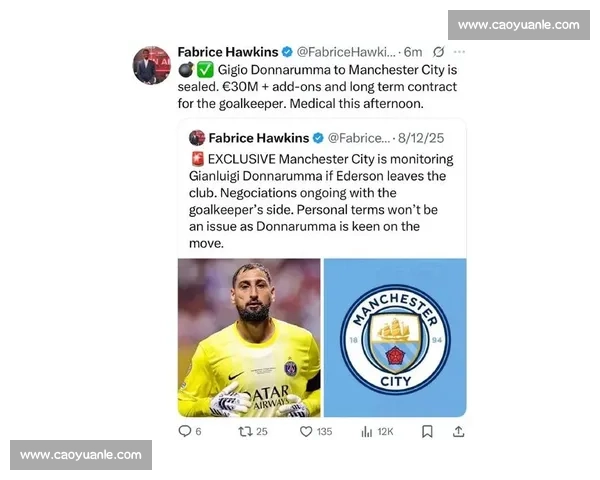Click Fabrice Hawkins profile avatar
The width and height of the screenshot is (600, 480).
[x=152, y=65]
